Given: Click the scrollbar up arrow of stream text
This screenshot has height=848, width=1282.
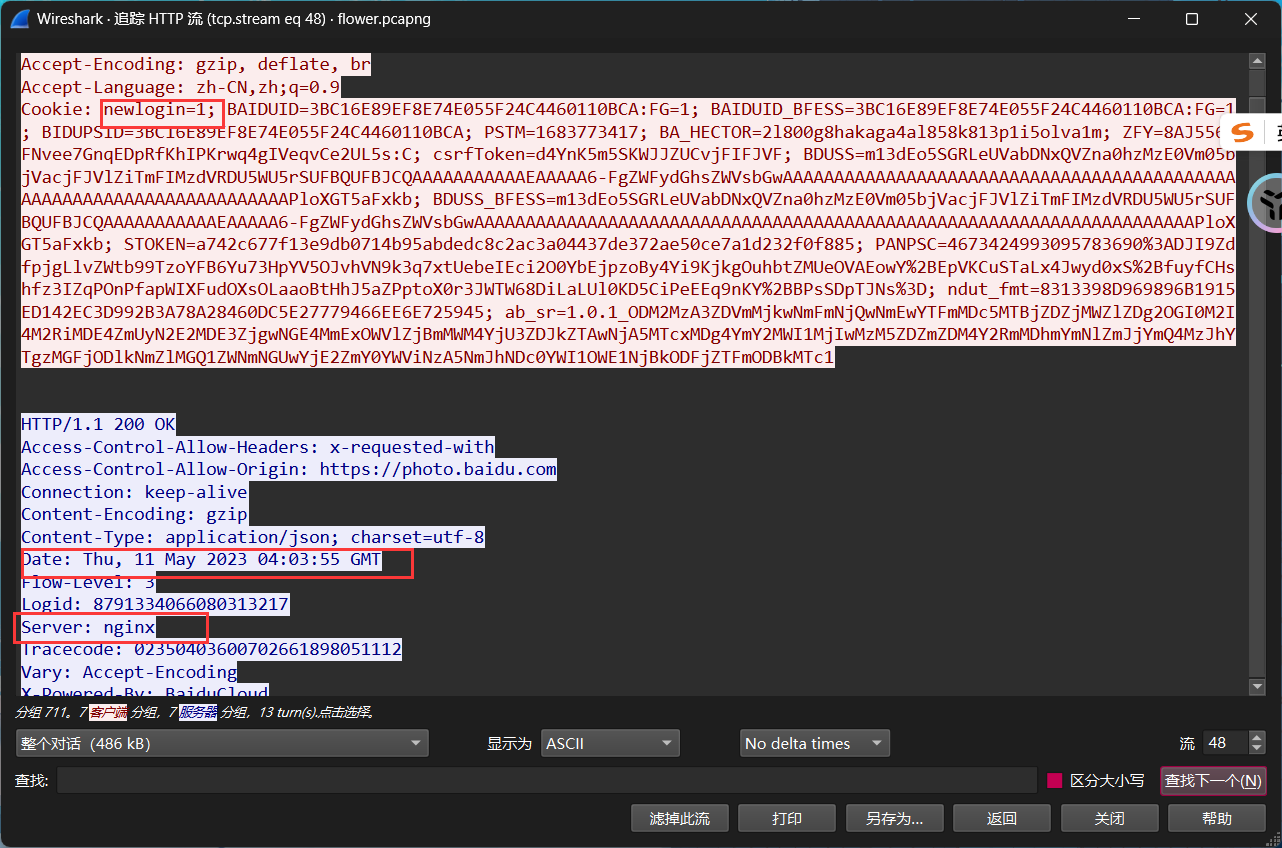Looking at the screenshot, I should 1257,60.
